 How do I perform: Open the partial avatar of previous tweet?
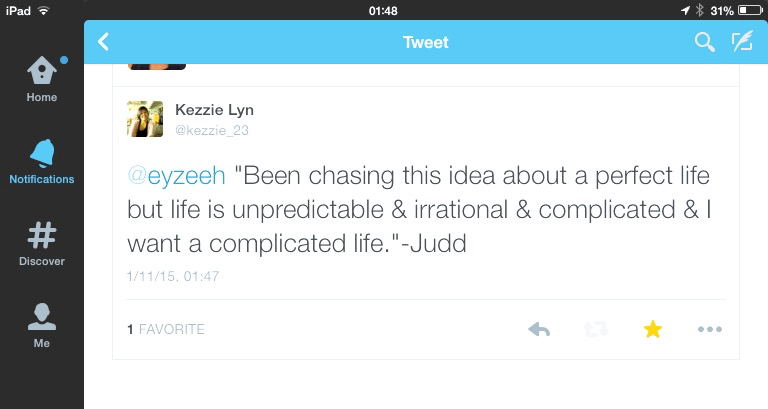[x=156, y=65]
